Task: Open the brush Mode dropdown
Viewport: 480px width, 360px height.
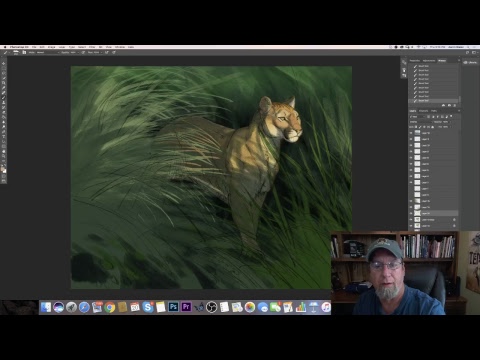Action: point(48,52)
